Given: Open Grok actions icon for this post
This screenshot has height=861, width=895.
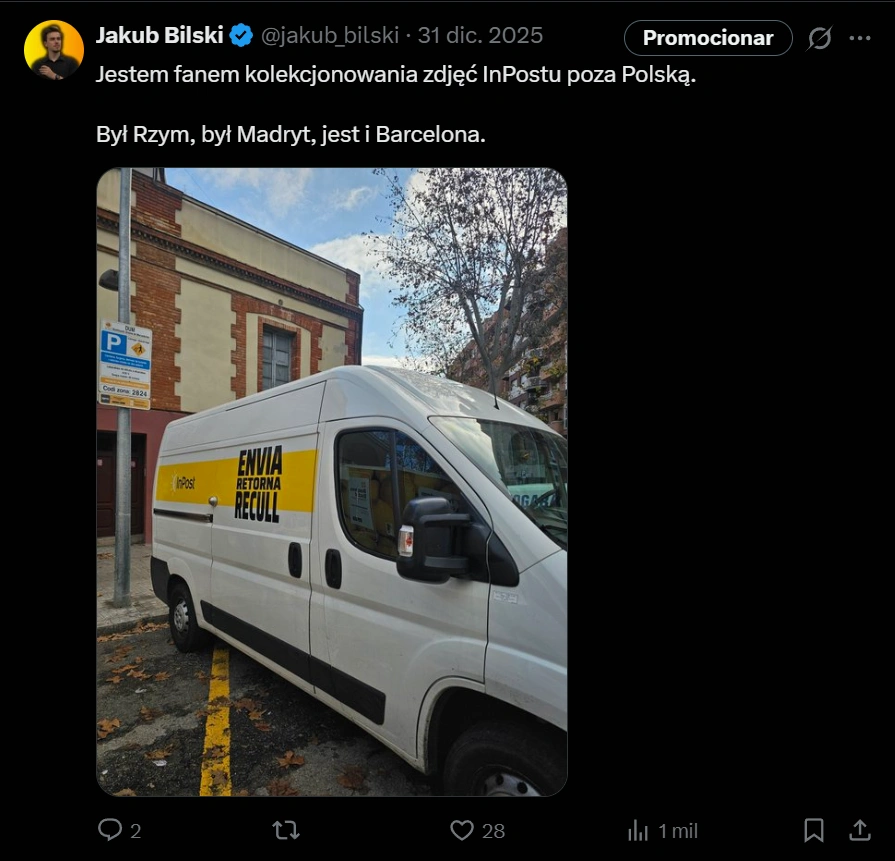Looking at the screenshot, I should 820,38.
